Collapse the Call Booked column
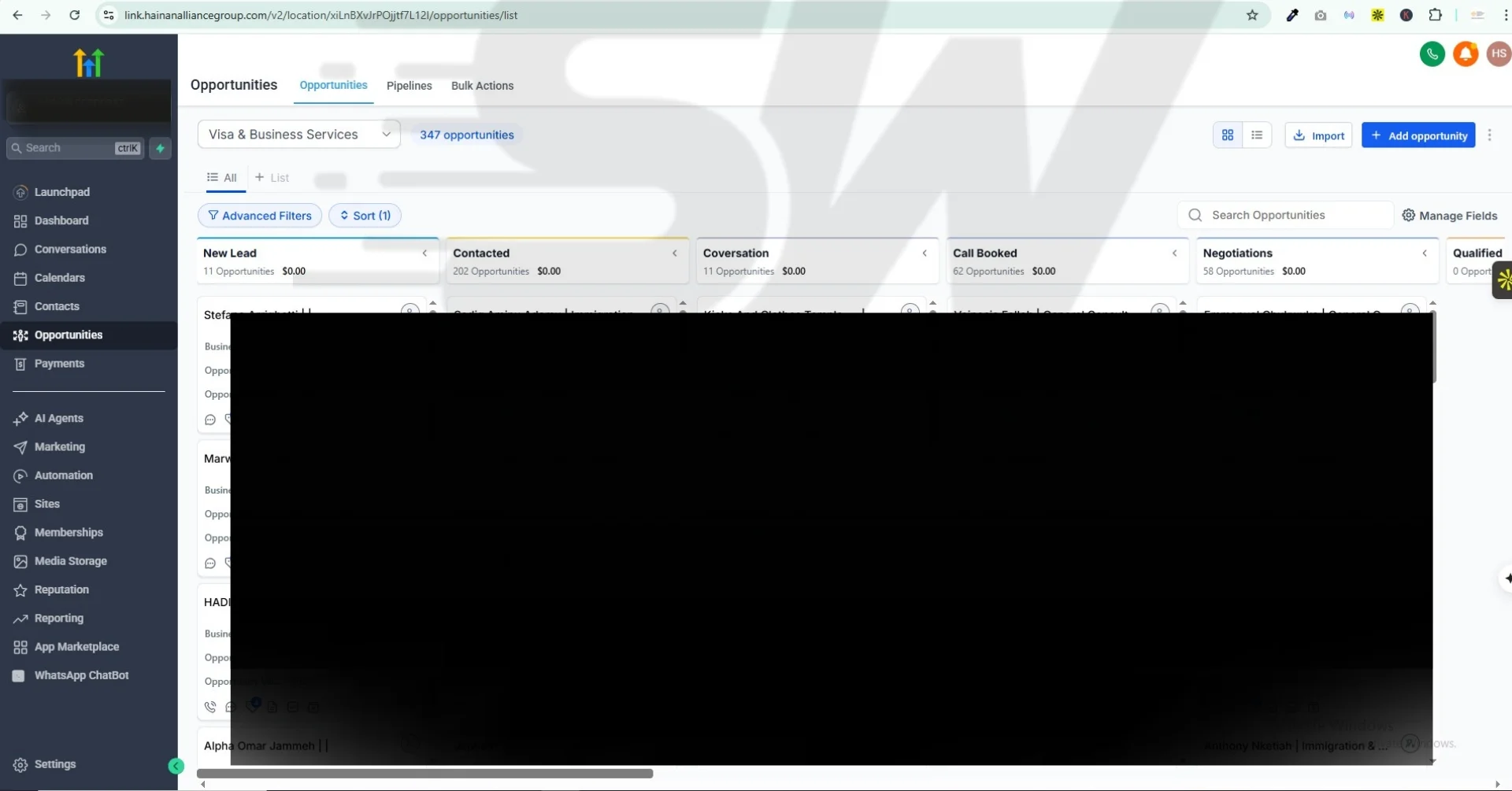1512x791 pixels. pos(1174,253)
